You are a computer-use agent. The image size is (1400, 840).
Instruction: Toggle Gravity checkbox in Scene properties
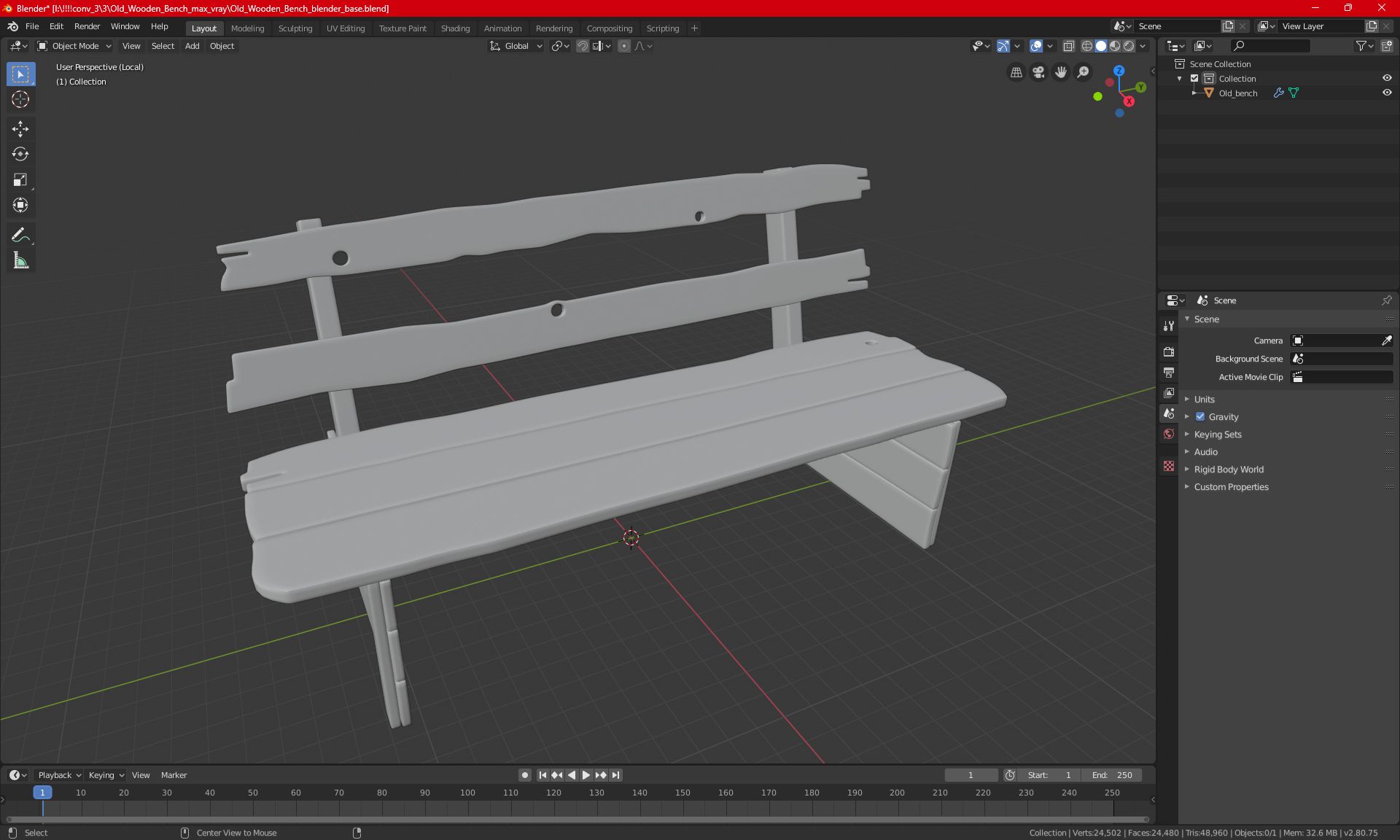pos(1200,416)
